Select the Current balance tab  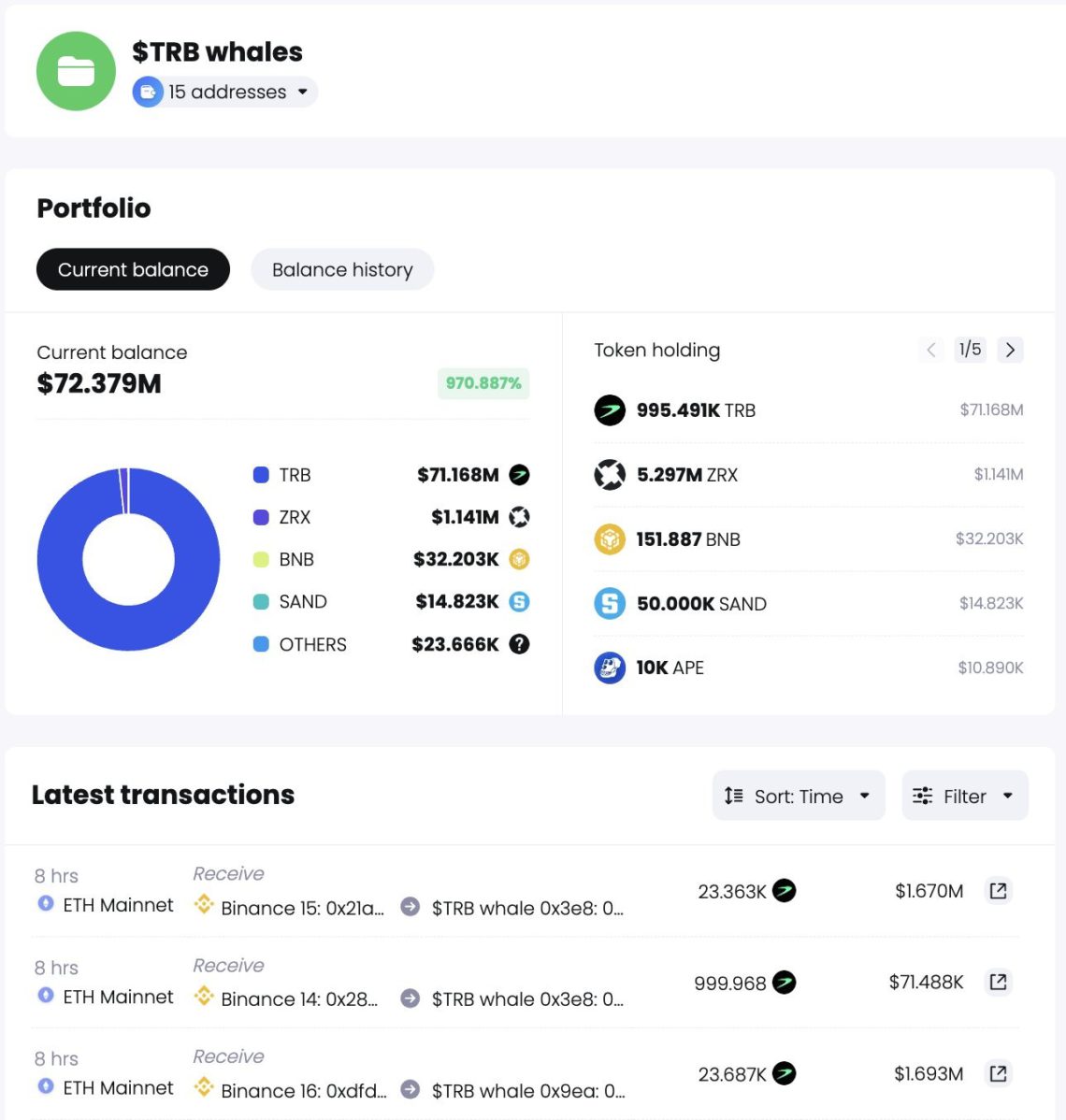pos(132,269)
